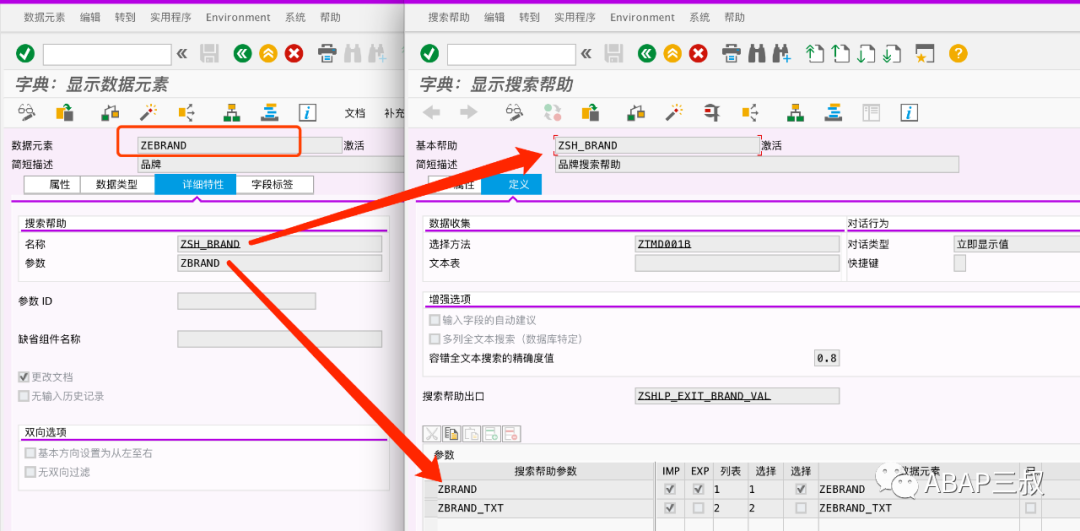Click red Cancel icon in data element window
Viewport: 1080px width, 531px height.
[x=294, y=54]
